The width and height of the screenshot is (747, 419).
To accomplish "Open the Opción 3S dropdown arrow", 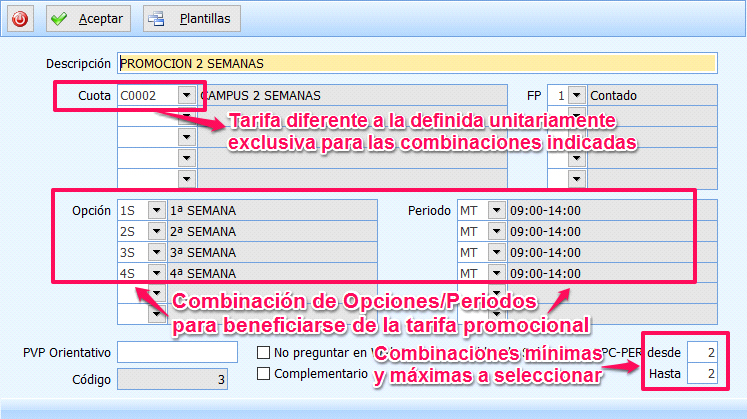I will point(156,252).
